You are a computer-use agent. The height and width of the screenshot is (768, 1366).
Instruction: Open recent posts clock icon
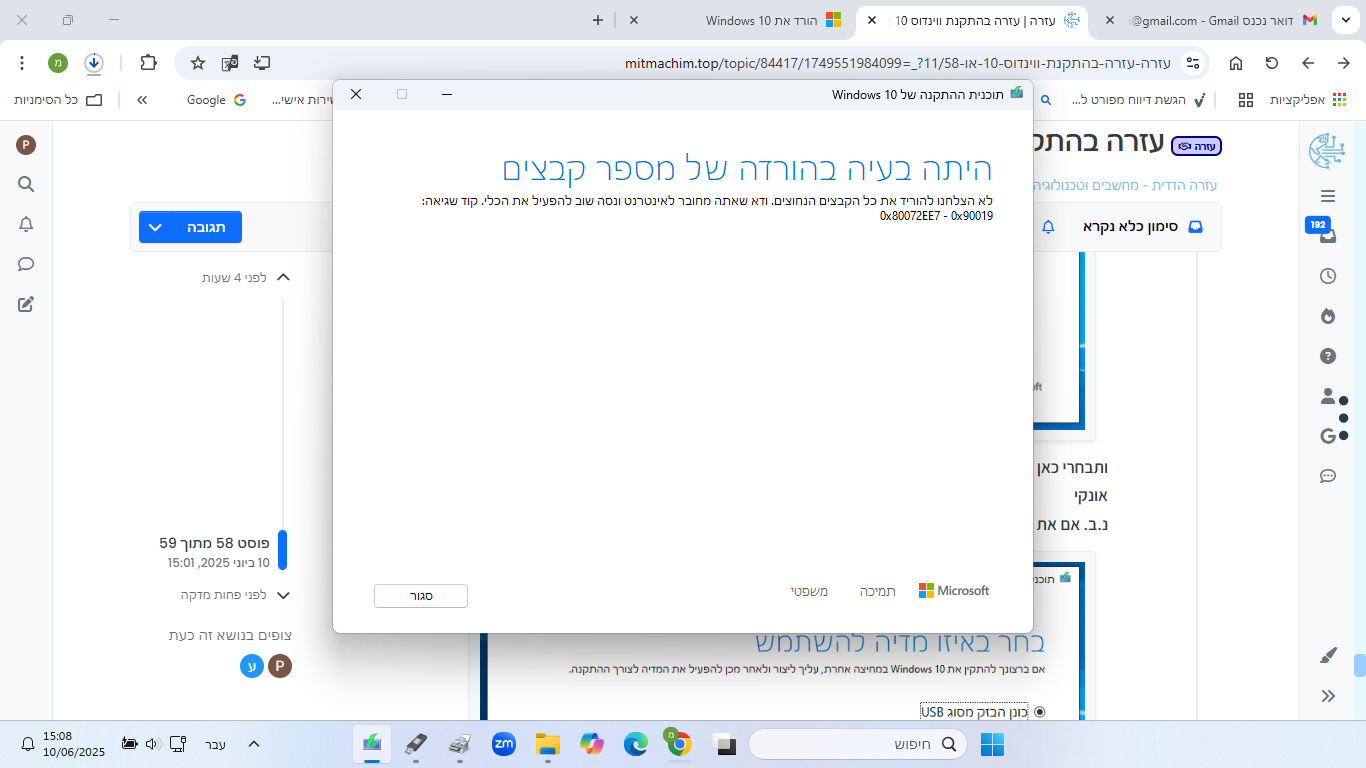1328,276
